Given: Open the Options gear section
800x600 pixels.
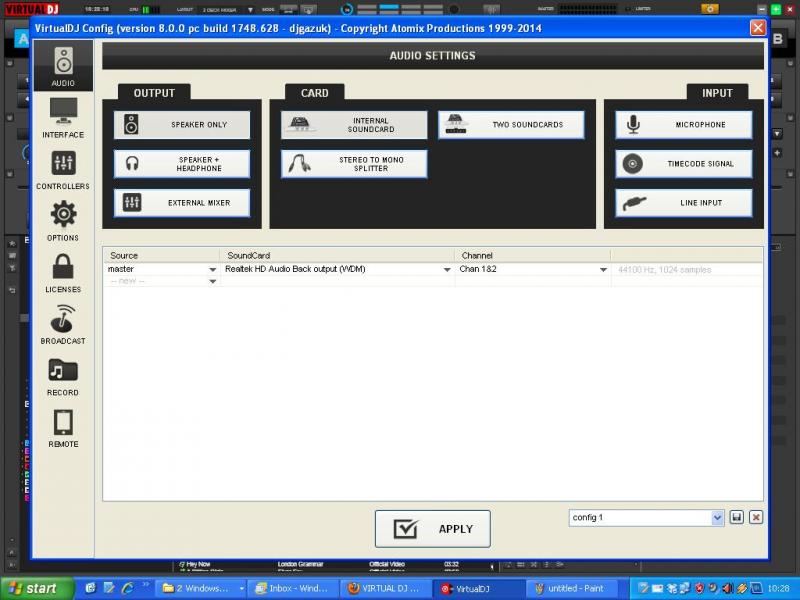Looking at the screenshot, I should point(63,221).
